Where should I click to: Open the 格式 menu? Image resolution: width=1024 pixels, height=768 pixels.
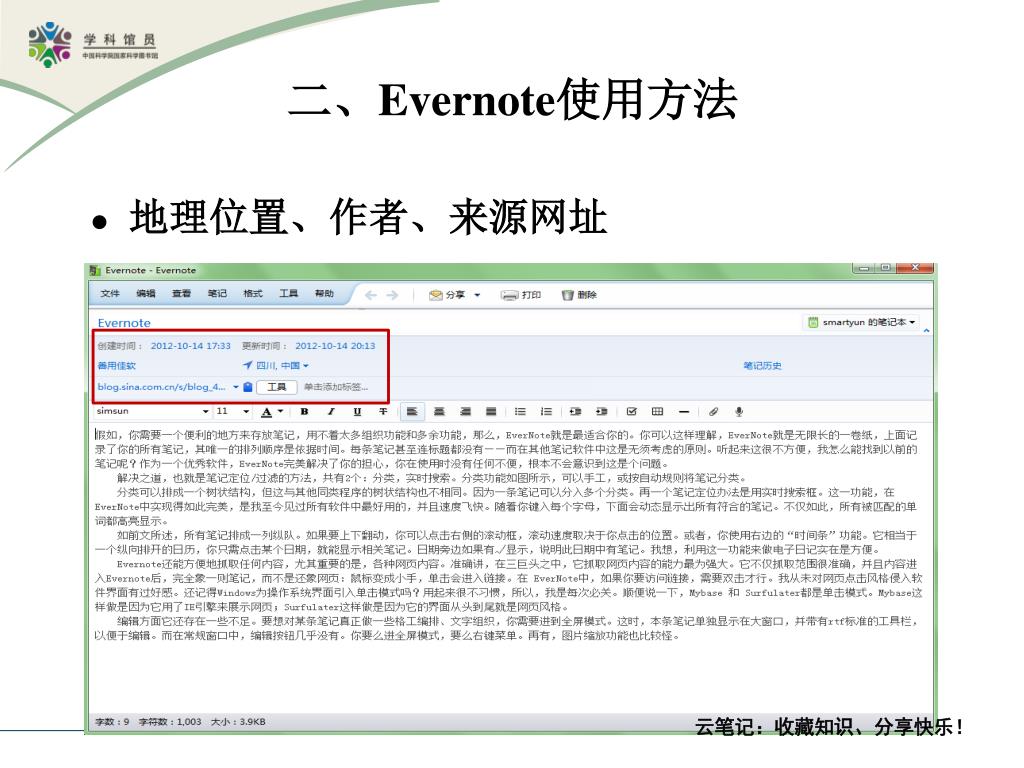(x=253, y=294)
